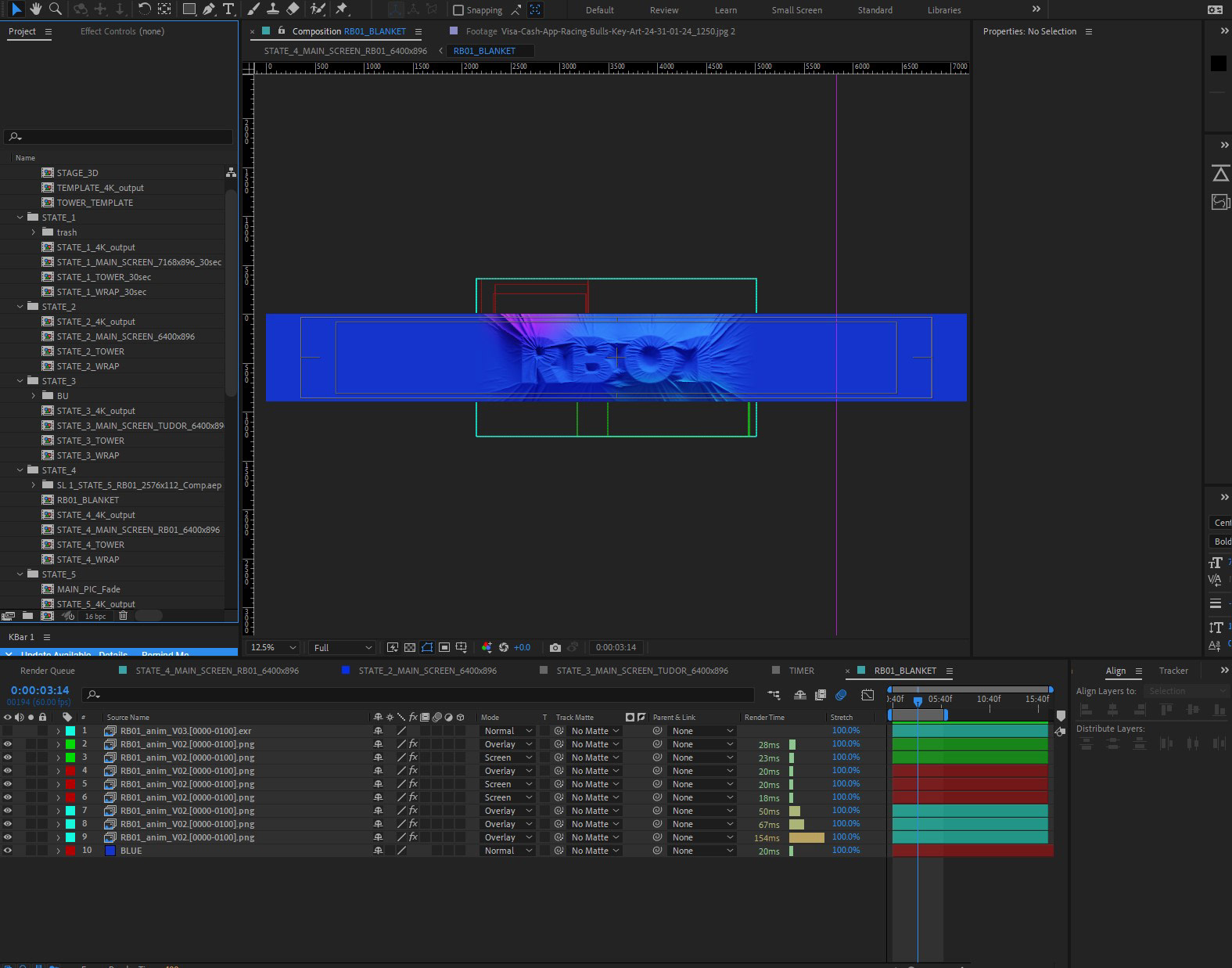Expand layer 1 properties in timeline
This screenshot has height=968, width=1232.
tap(58, 731)
